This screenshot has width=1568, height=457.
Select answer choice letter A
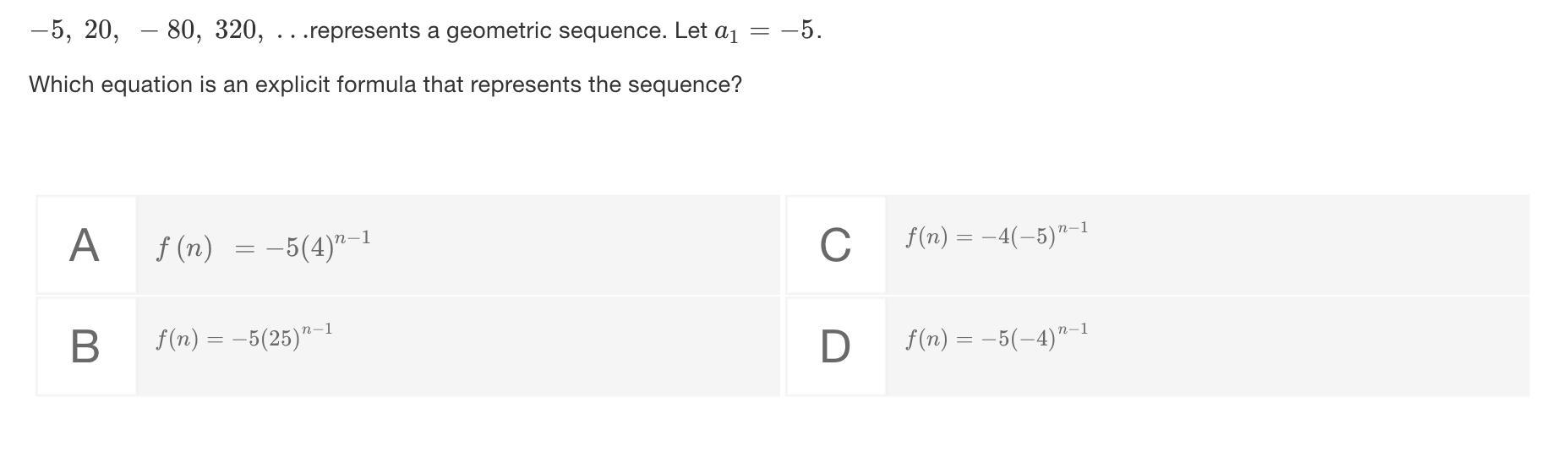[x=85, y=246]
